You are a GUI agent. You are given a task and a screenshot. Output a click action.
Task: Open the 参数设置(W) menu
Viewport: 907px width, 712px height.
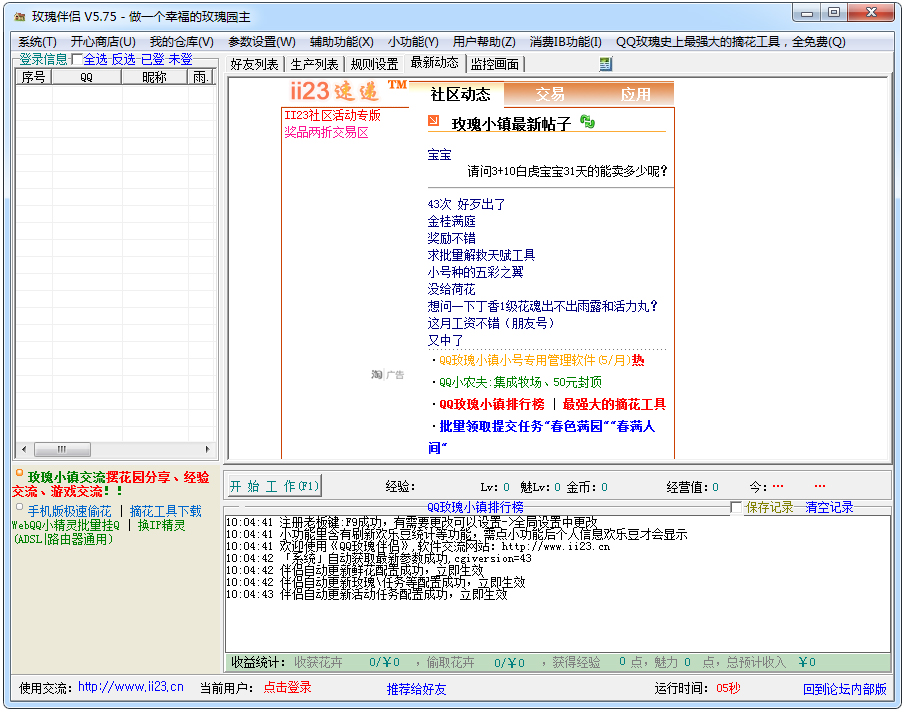(x=261, y=42)
